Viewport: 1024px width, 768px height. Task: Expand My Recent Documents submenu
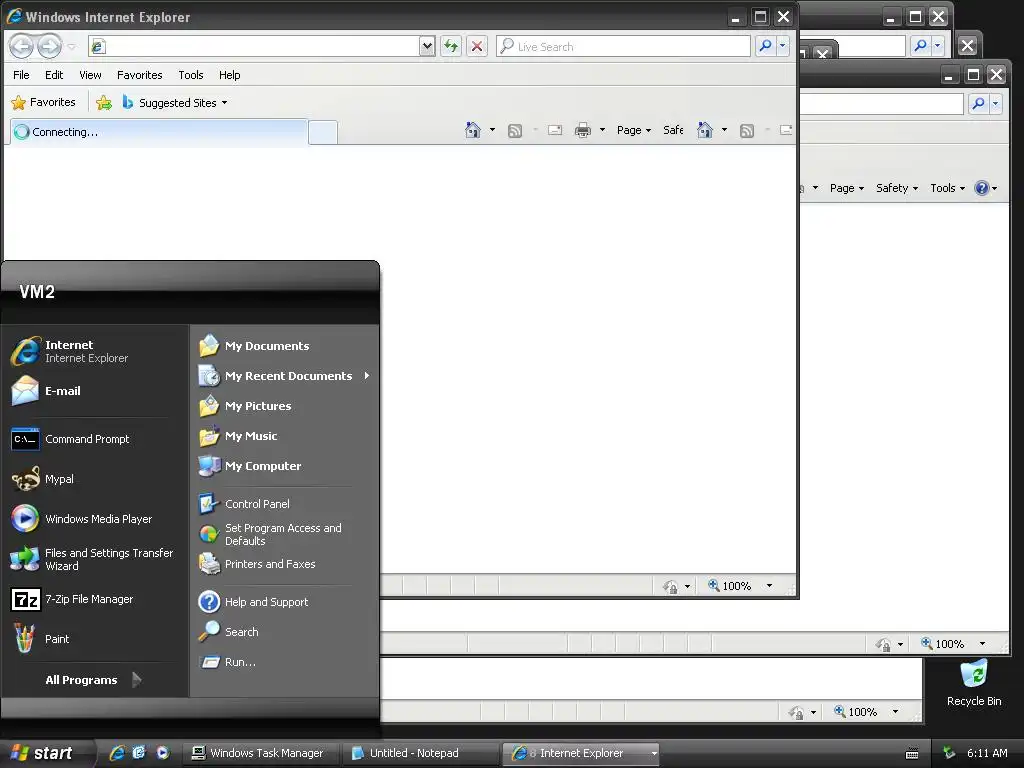284,376
